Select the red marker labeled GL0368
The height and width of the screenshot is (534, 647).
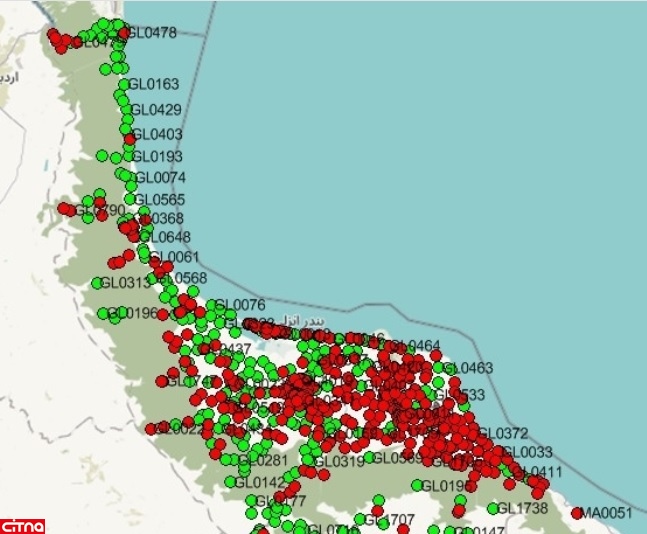[145, 219]
